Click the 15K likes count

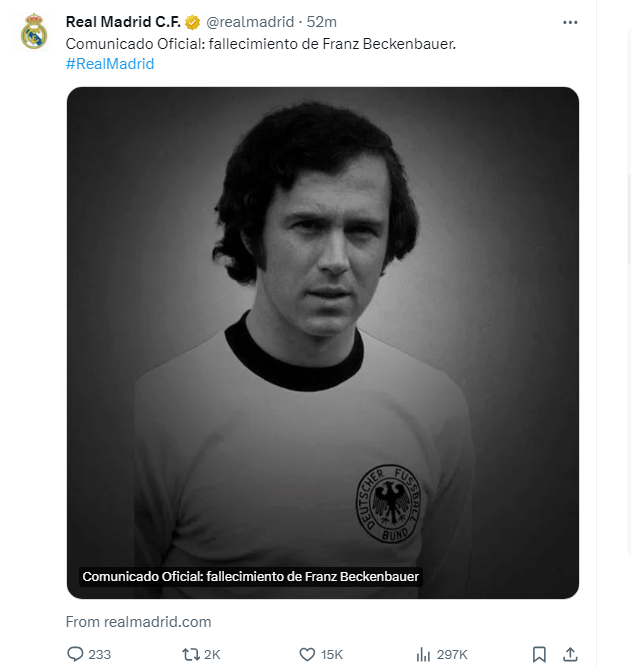[331, 654]
